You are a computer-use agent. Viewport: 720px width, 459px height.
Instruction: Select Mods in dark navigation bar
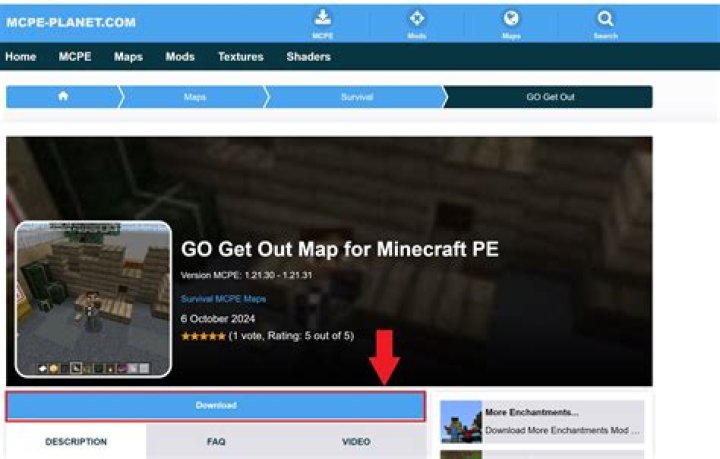point(180,56)
